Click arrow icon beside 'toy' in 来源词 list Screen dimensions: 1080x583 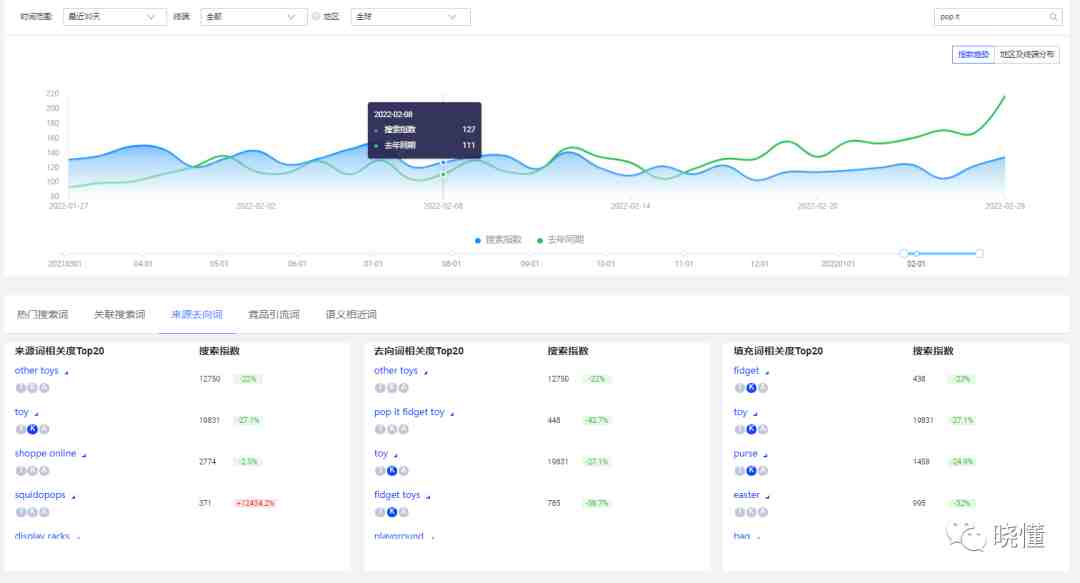37,413
